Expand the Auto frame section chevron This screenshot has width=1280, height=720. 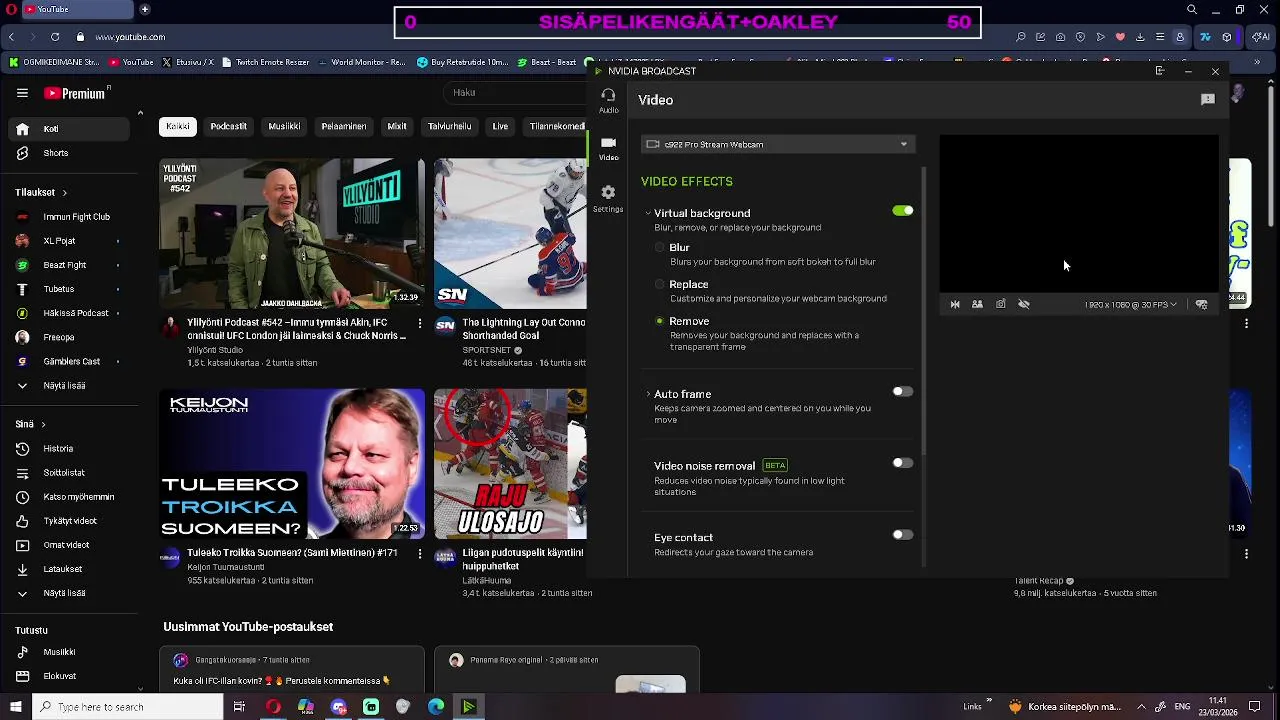pos(648,394)
